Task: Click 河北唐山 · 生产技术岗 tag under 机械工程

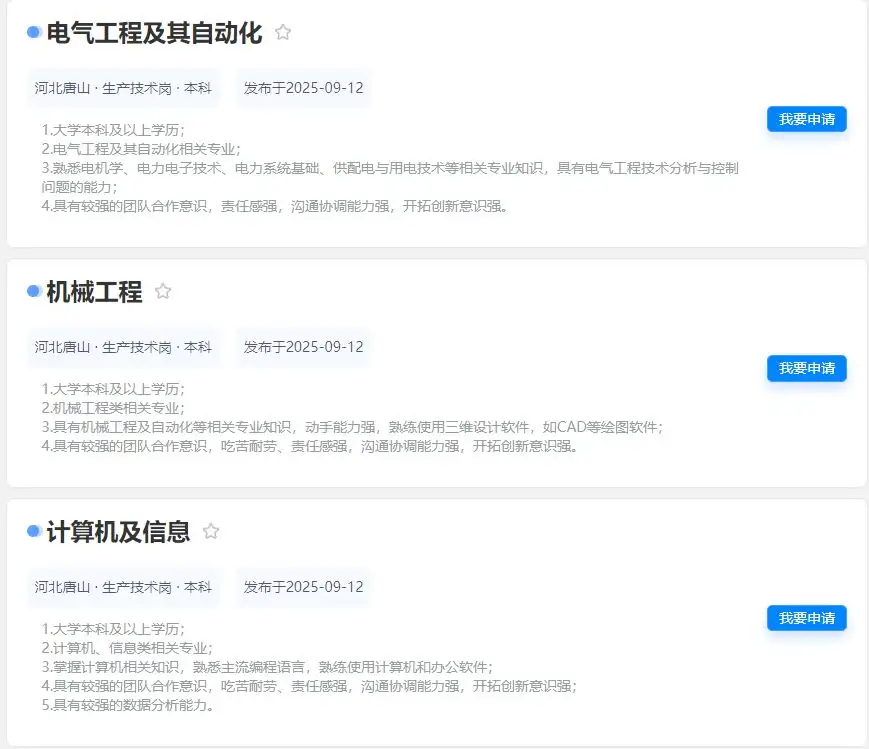Action: click(x=123, y=347)
